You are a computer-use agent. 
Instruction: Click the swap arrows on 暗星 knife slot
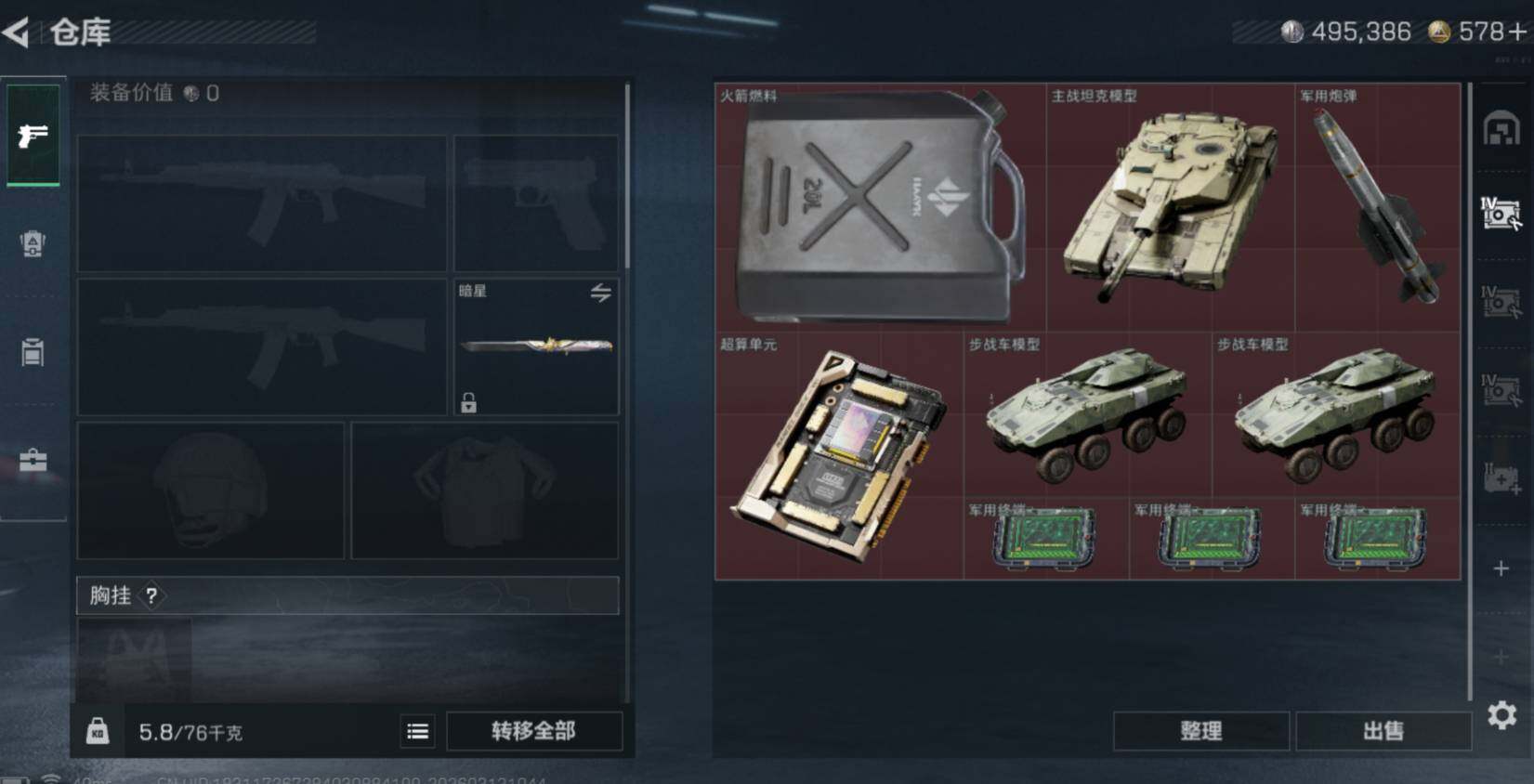601,294
